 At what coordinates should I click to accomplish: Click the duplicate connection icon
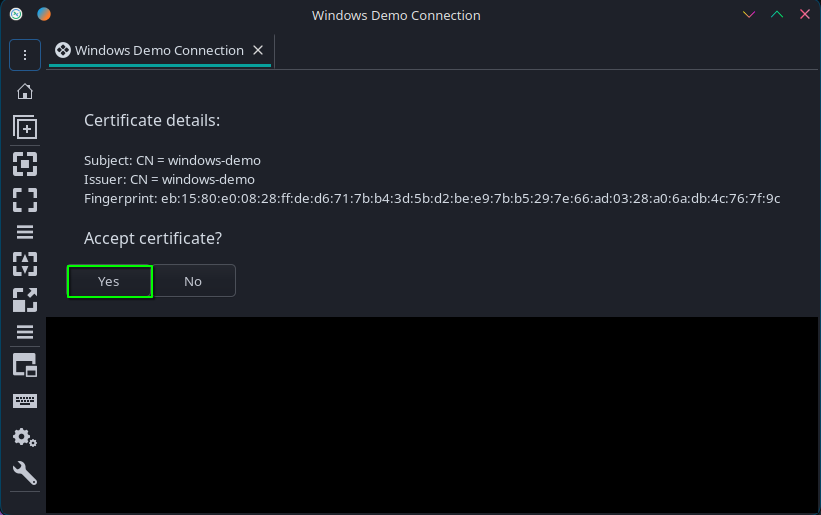pyautogui.click(x=25, y=128)
